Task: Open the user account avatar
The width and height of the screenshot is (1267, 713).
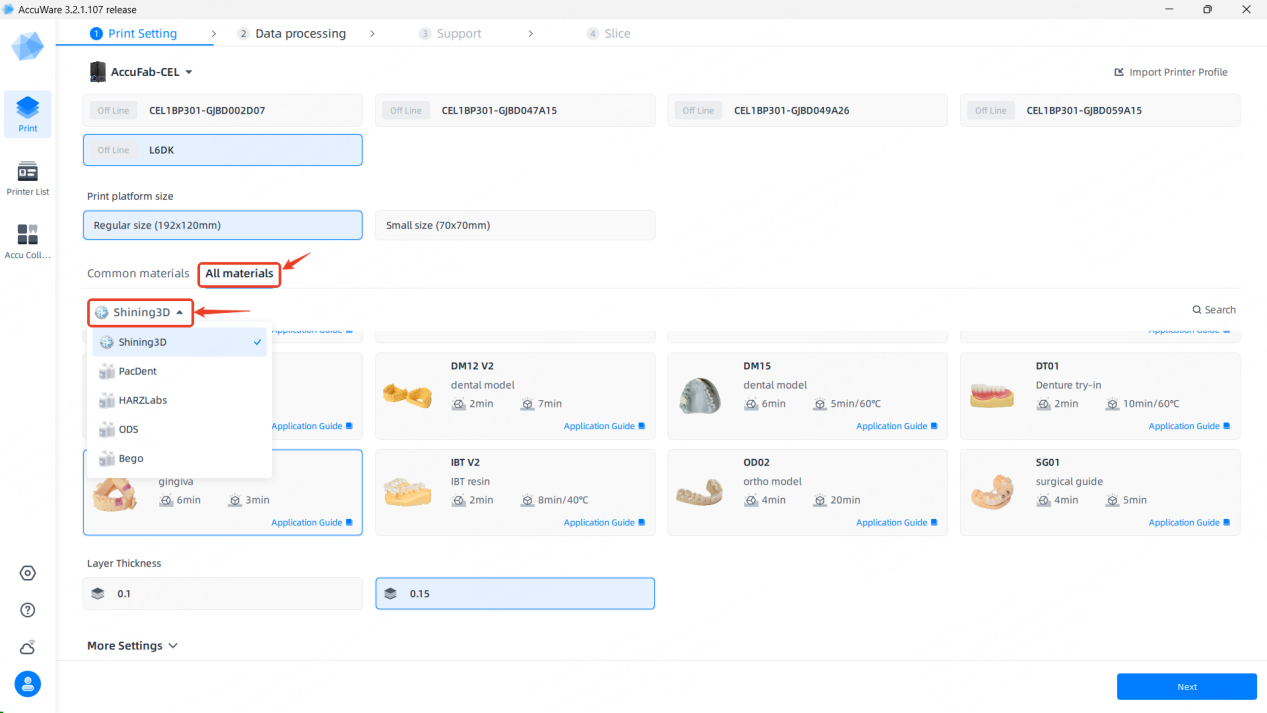Action: tap(28, 684)
